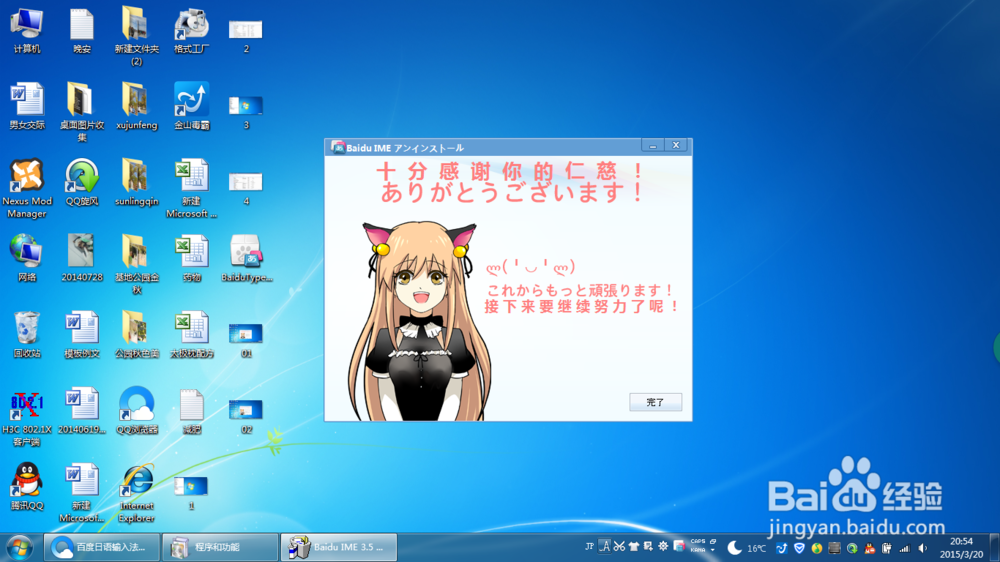Click the 完了 button in the uninstaller
This screenshot has height=562, width=1000.
656,402
